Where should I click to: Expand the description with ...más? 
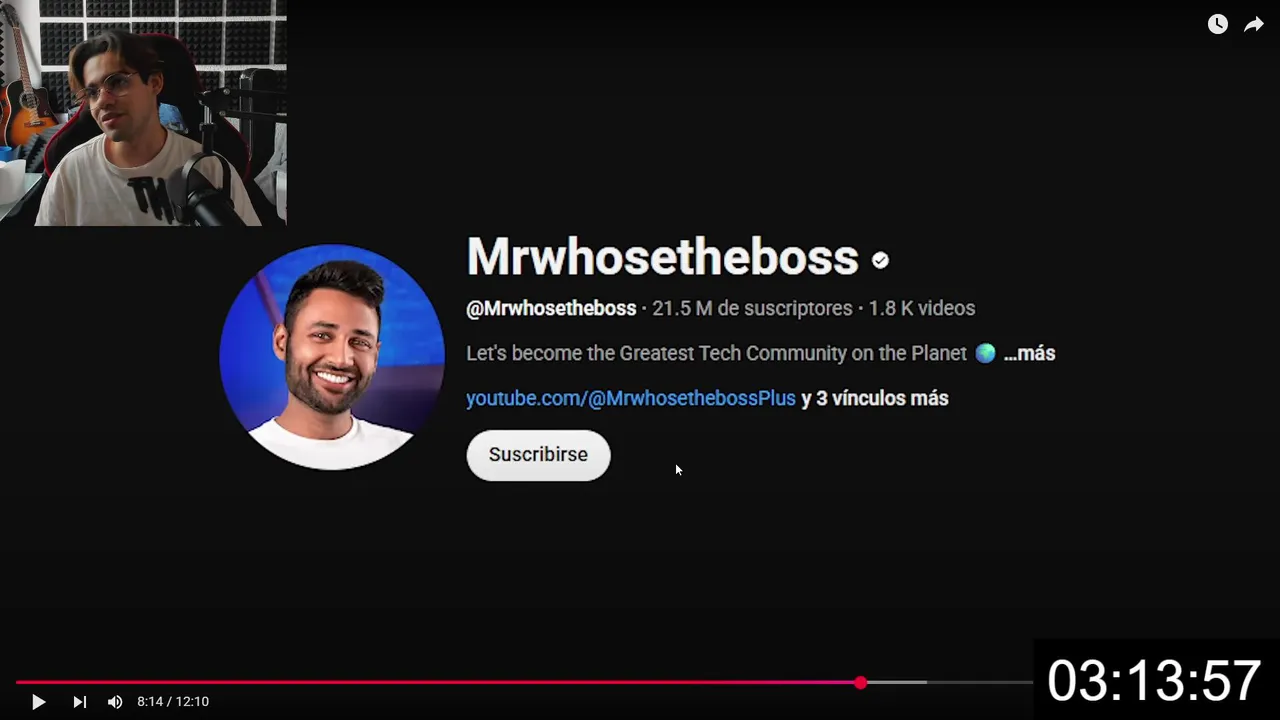1029,353
